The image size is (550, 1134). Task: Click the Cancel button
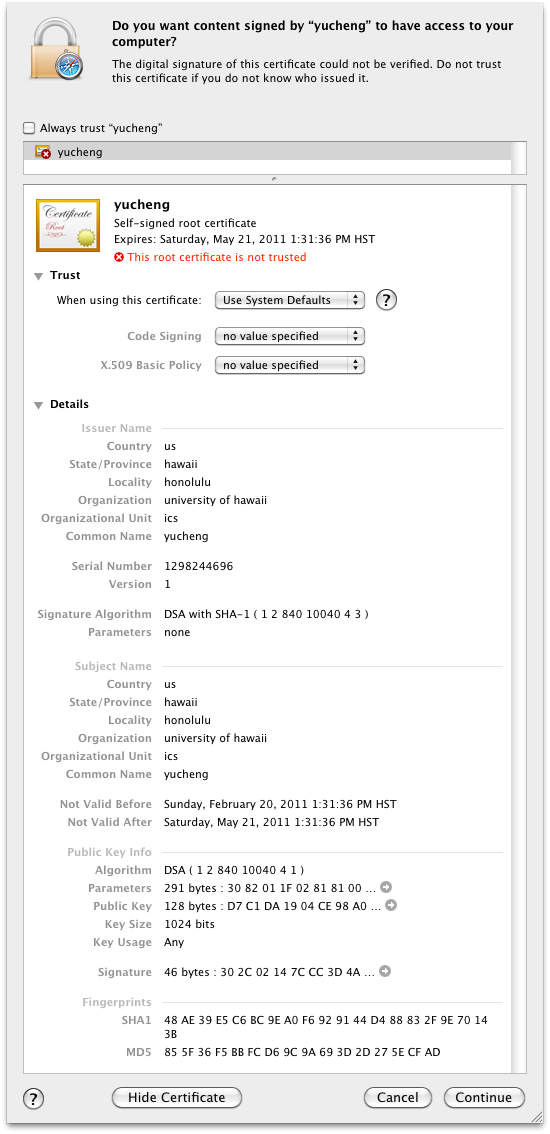397,1097
